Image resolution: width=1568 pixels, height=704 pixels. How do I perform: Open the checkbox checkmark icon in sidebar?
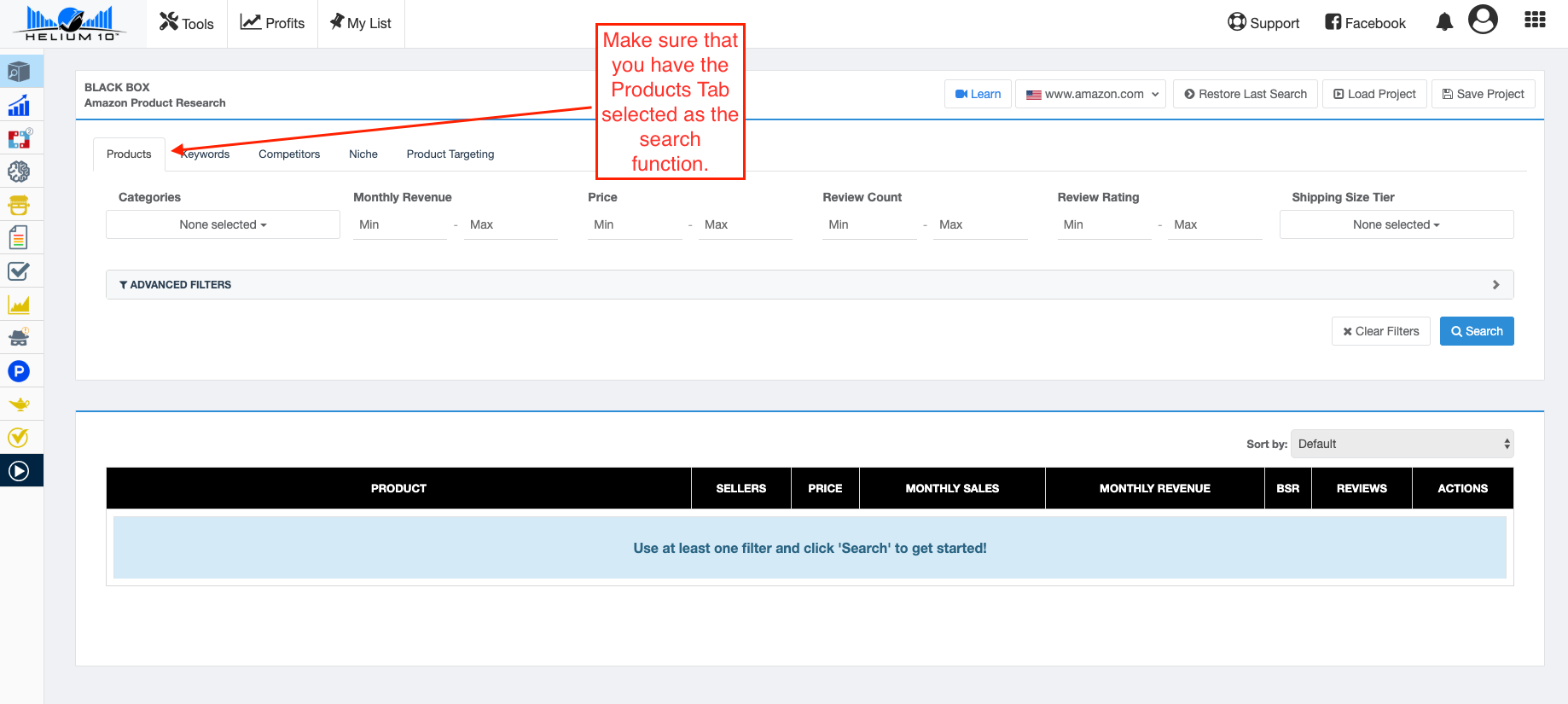[19, 271]
